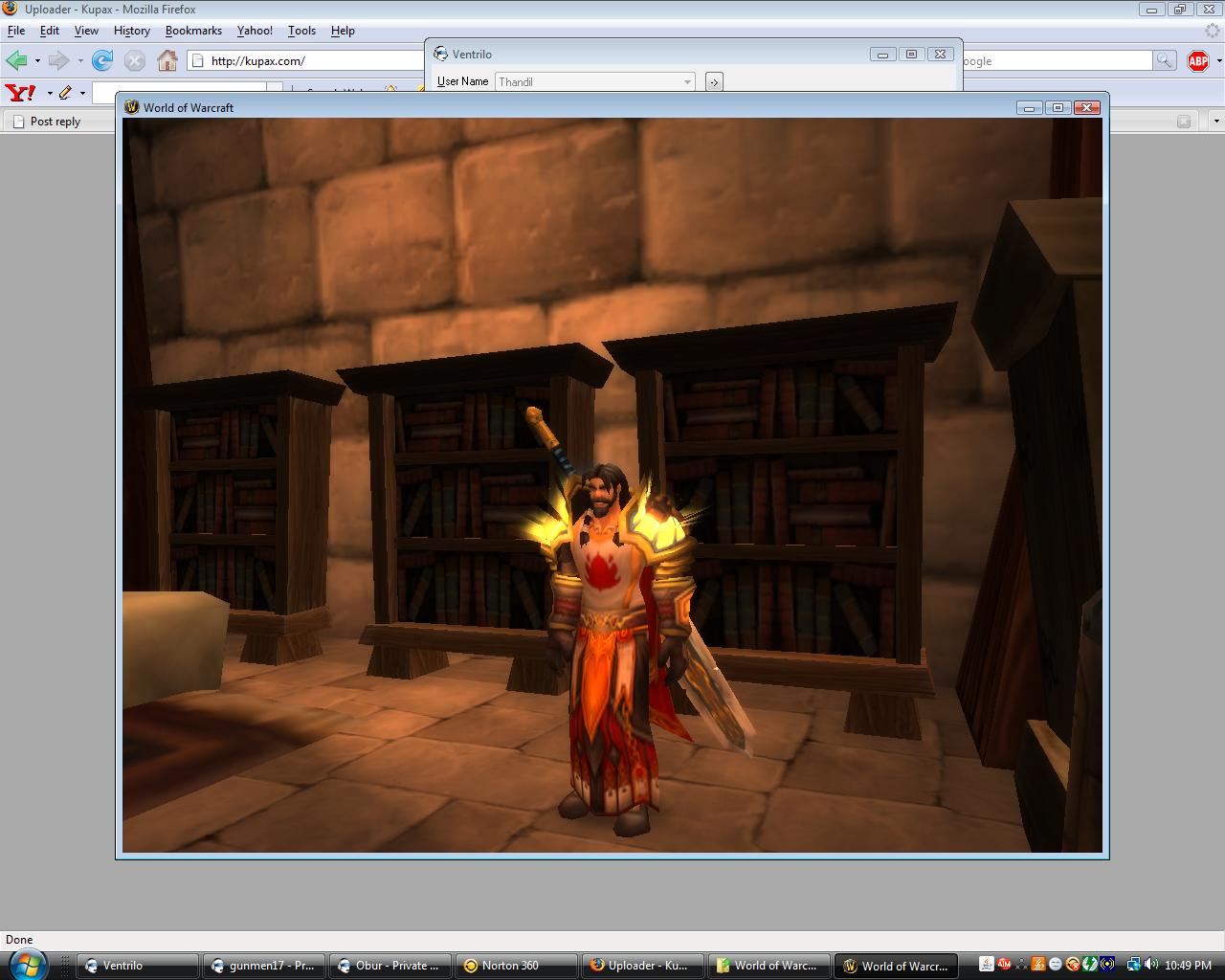Click the Yahoo! toolbar logo
Screen dimensions: 1225x980
tap(21, 93)
